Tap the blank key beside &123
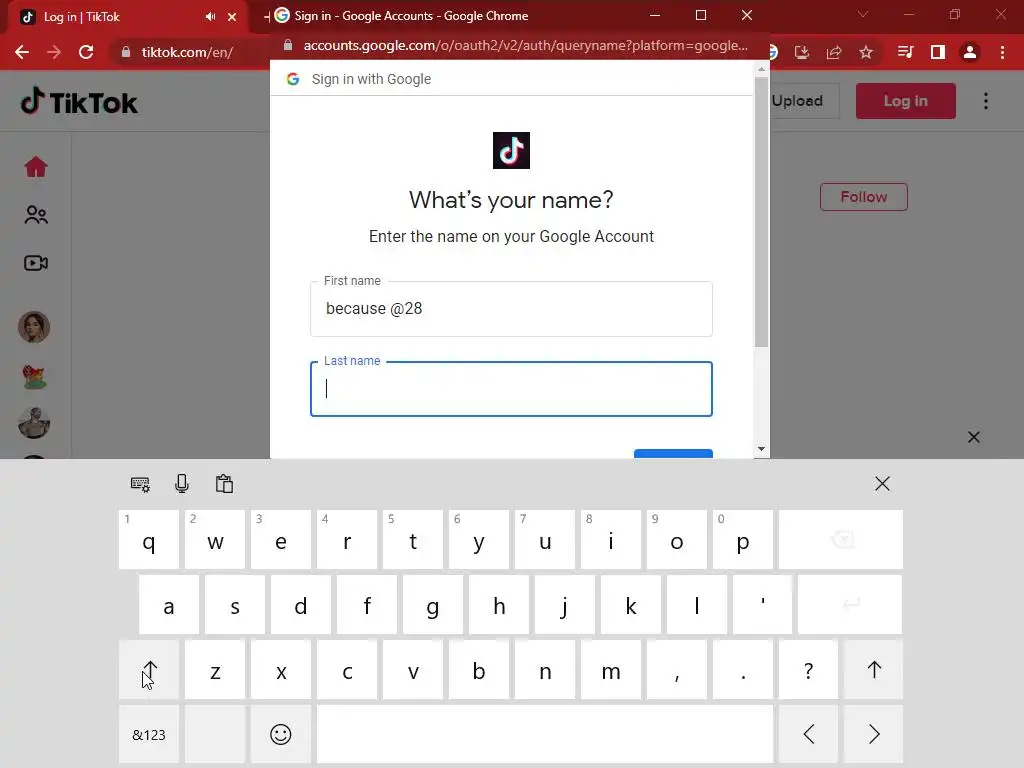 215,734
